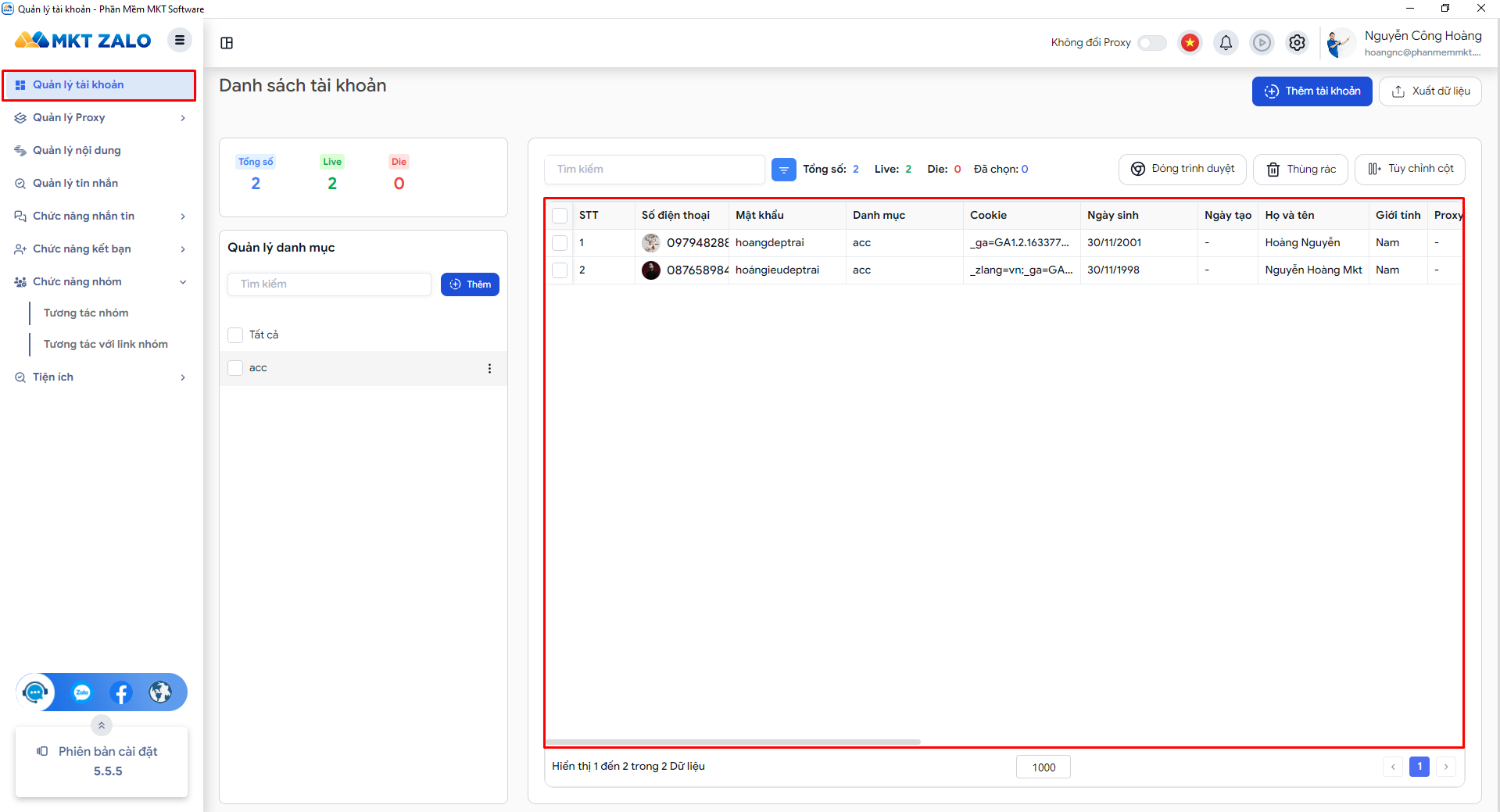Open the Facebook support icon

120,692
